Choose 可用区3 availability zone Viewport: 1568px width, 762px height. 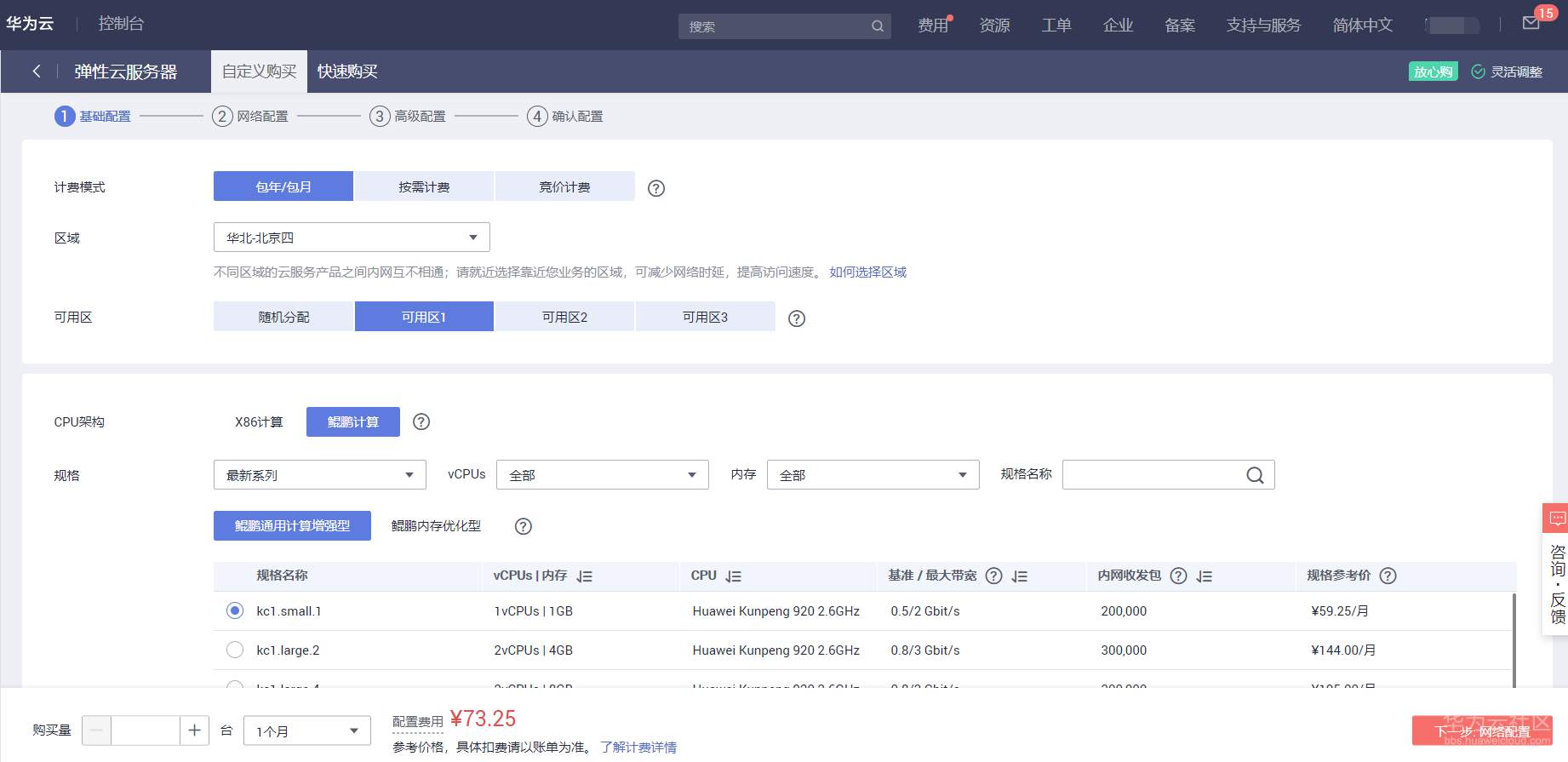(x=706, y=317)
